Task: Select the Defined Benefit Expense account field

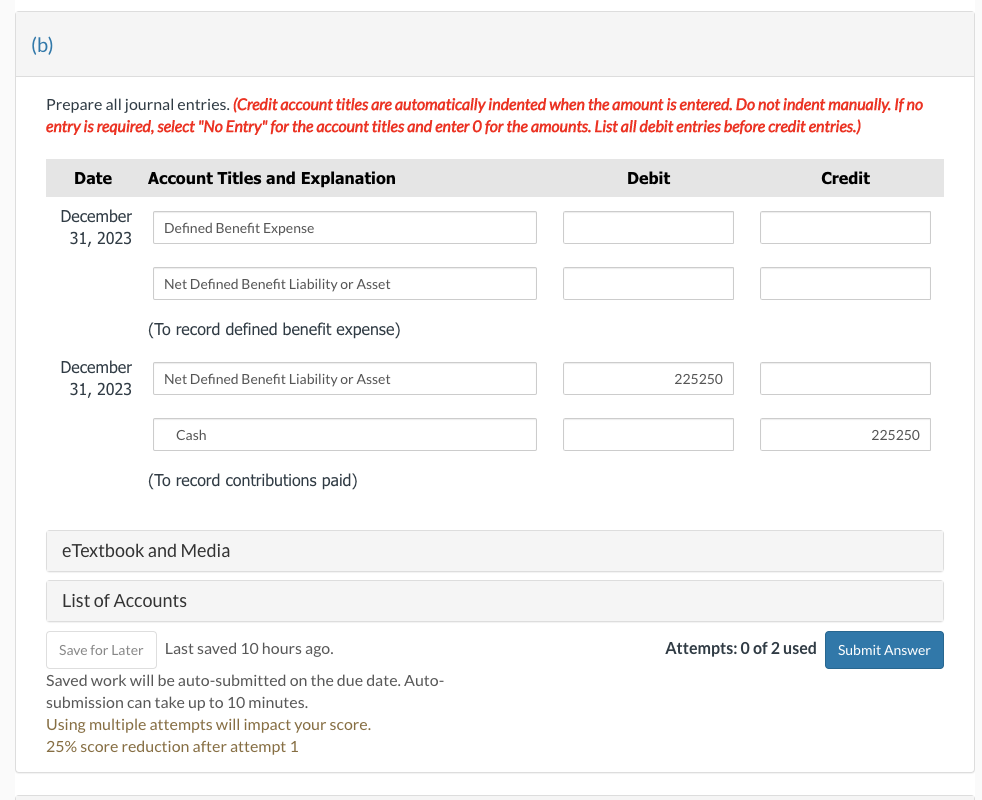Action: click(x=344, y=227)
